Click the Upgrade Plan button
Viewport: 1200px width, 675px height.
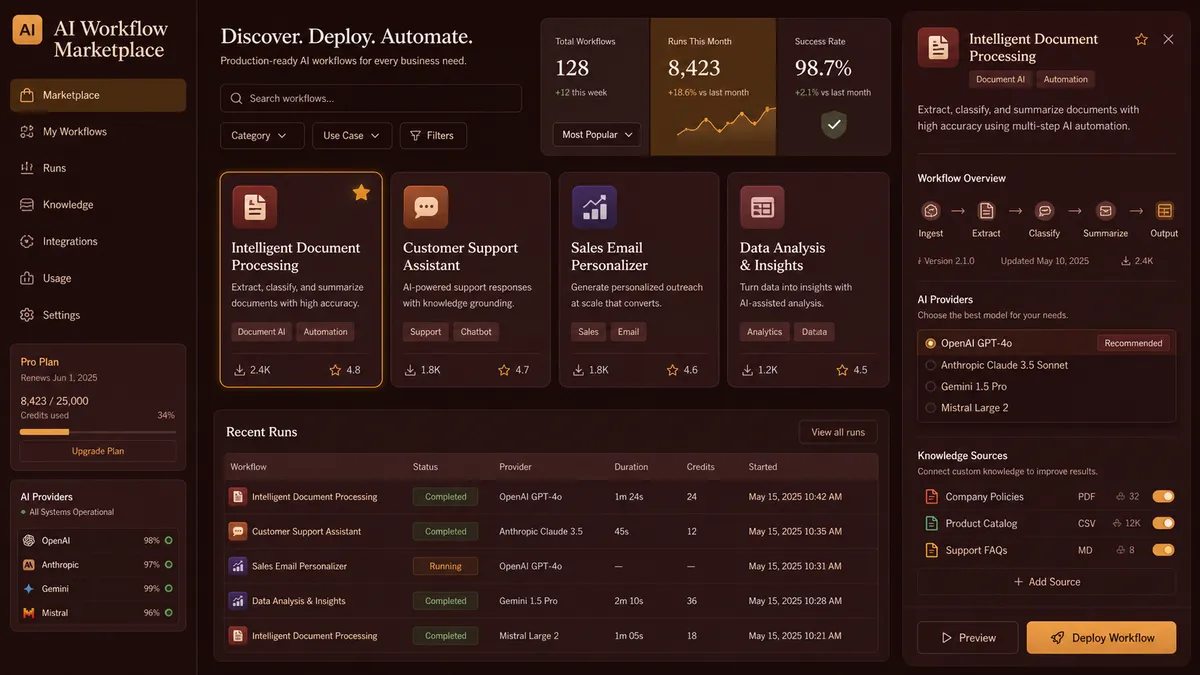[98, 451]
